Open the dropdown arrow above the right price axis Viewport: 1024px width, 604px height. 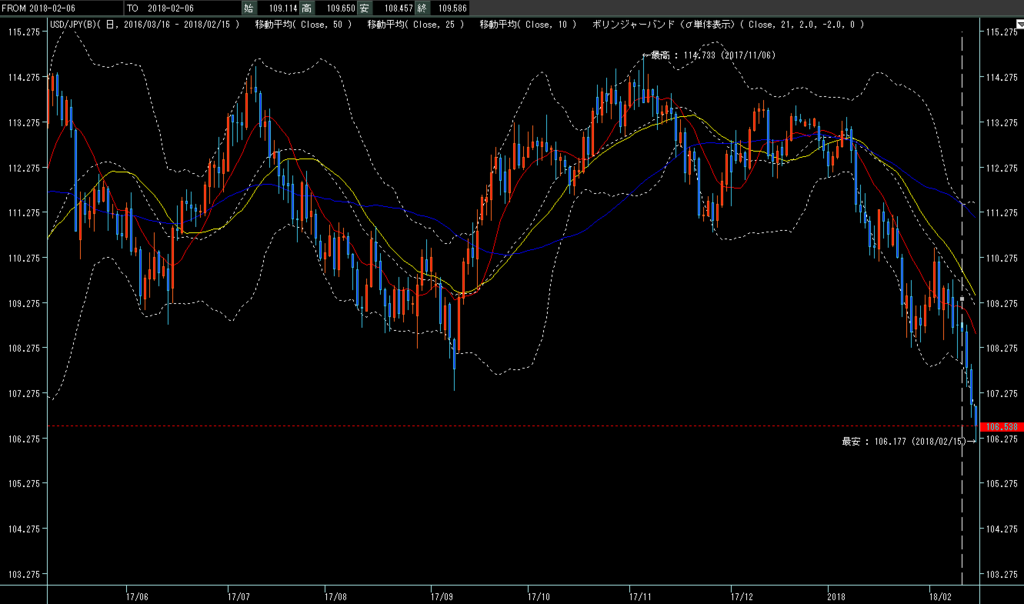click(1019, 24)
